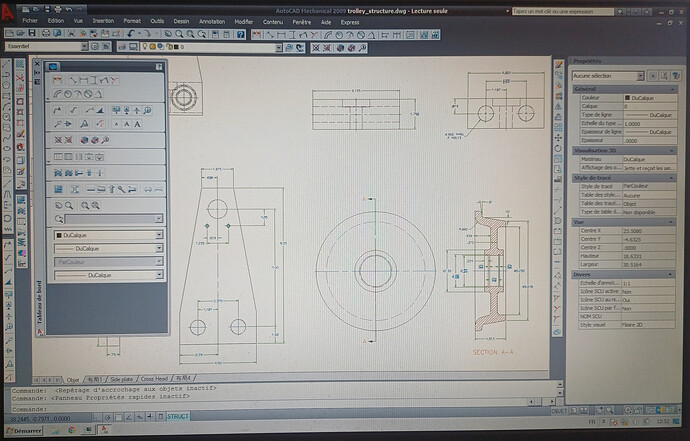This screenshot has height=441, width=690.
Task: Collapse the Visualisation 3D section
Action: (672, 151)
